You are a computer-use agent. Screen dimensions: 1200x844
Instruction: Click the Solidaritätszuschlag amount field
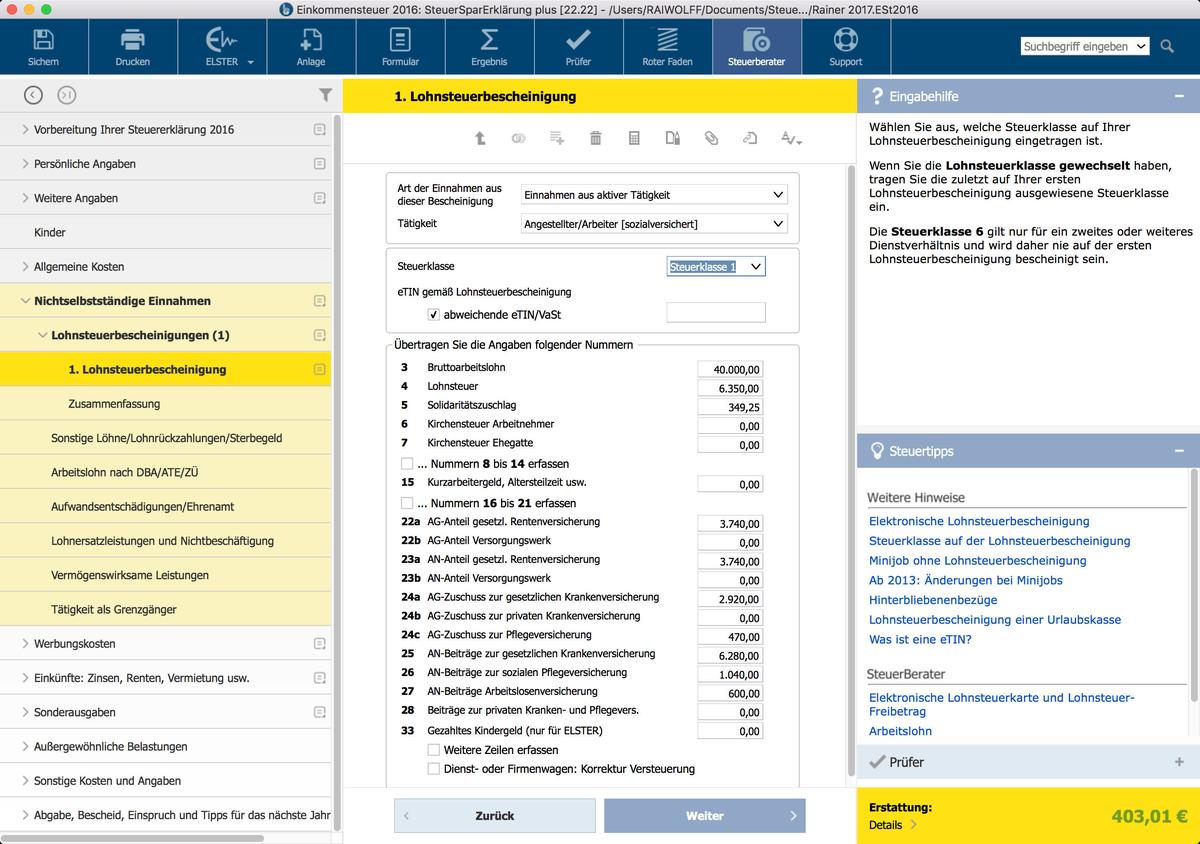[731, 406]
